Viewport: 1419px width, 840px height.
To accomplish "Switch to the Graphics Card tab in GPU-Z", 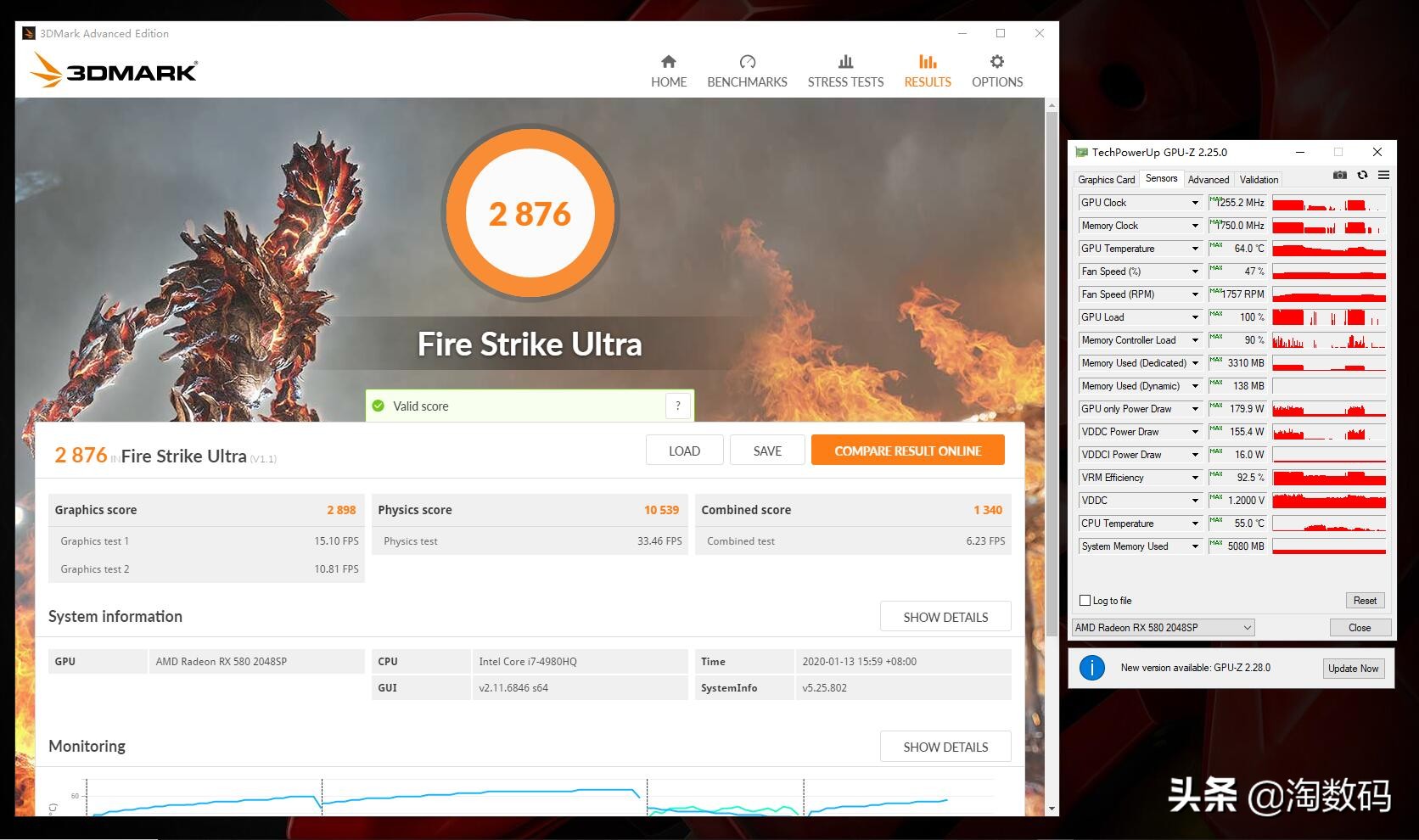I will coord(1106,180).
